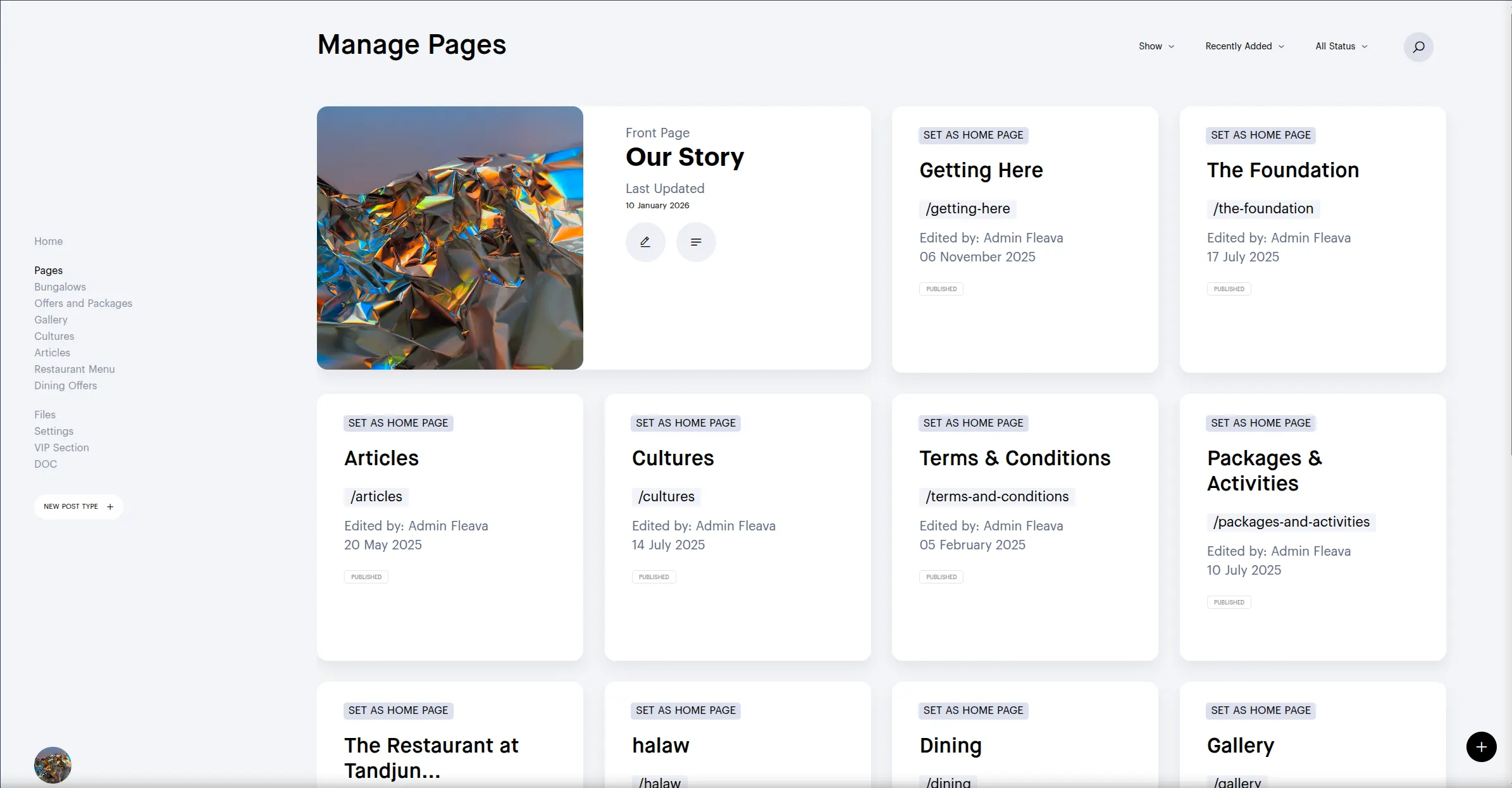Select the chevron next to Show
Viewport: 1512px width, 788px height.
click(x=1171, y=46)
